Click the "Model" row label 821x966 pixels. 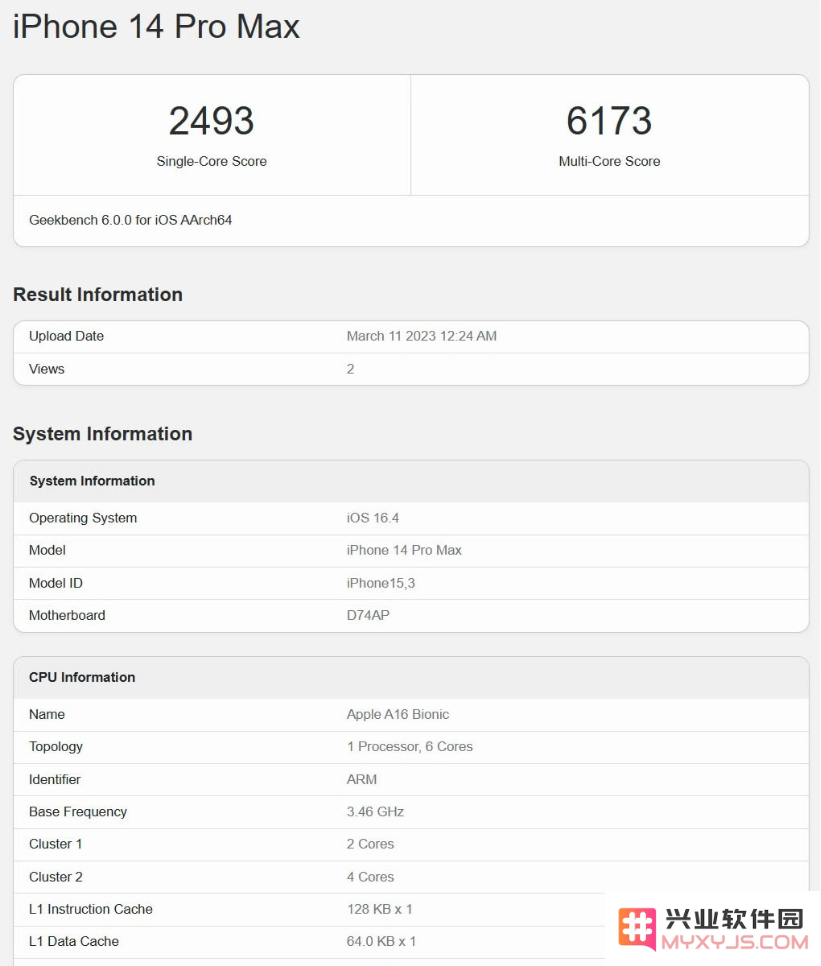[x=47, y=550]
